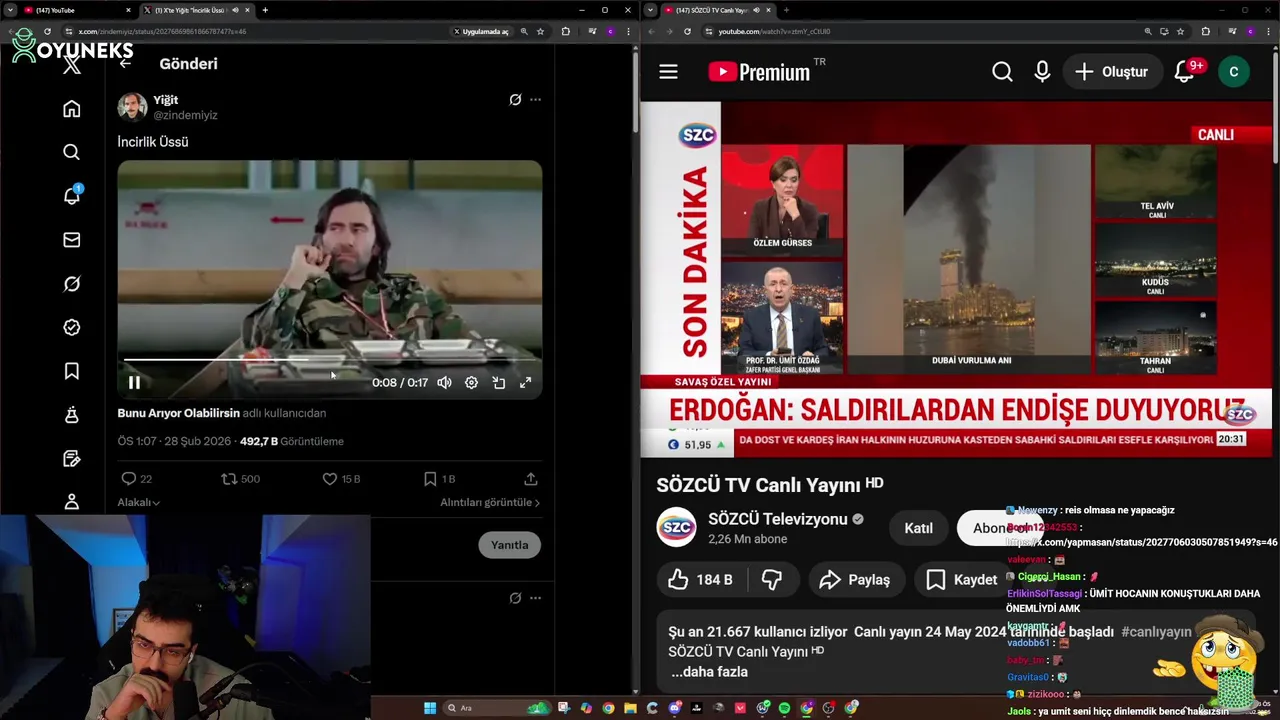The width and height of the screenshot is (1280, 720).
Task: Go back with the Gönderi arrow
Action: [x=125, y=63]
